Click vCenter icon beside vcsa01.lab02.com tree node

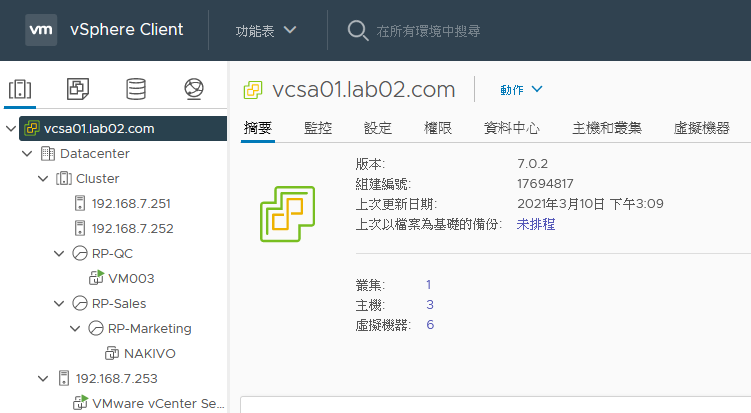pos(32,128)
